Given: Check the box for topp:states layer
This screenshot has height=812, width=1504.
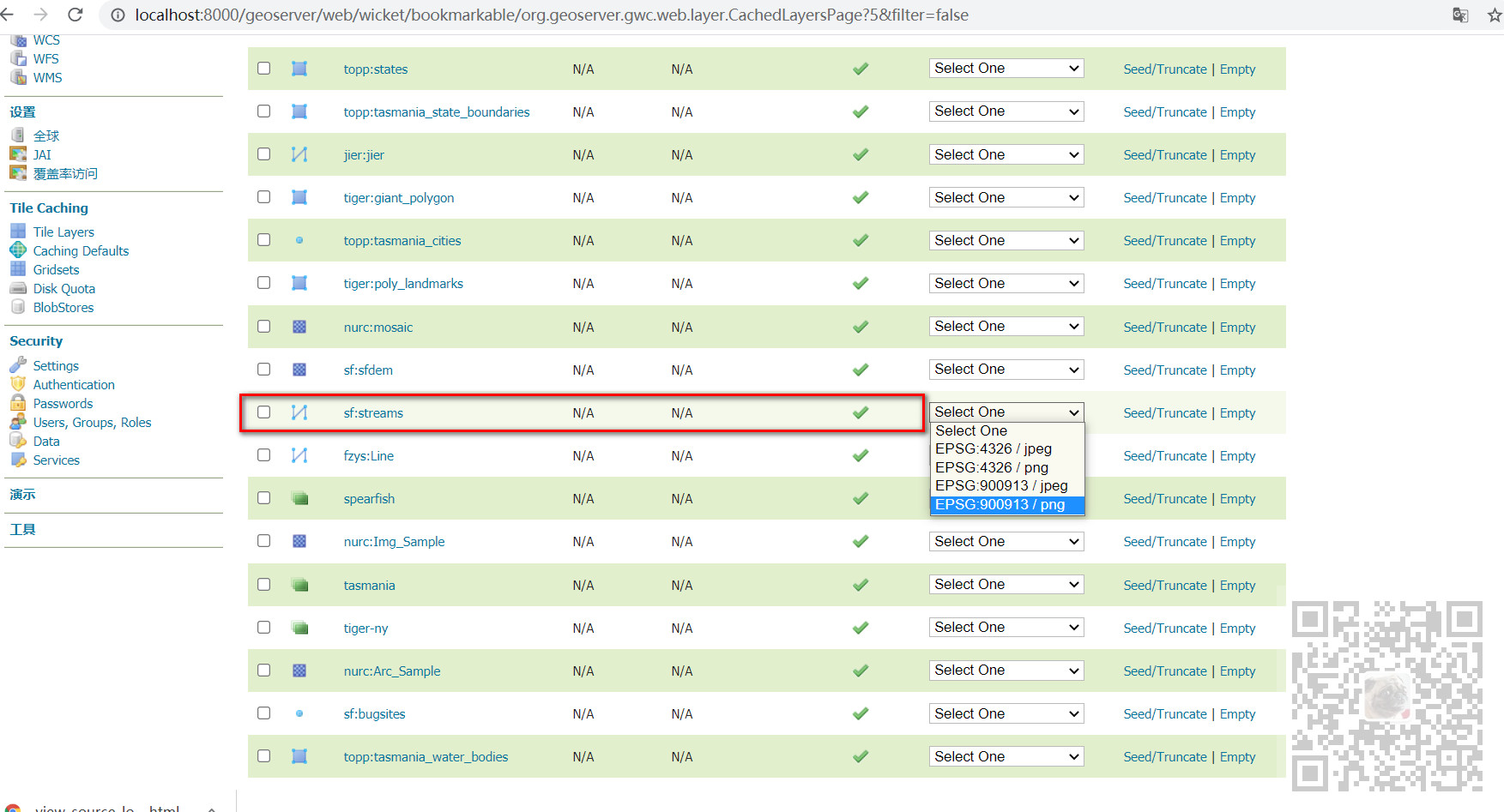Looking at the screenshot, I should tap(264, 69).
